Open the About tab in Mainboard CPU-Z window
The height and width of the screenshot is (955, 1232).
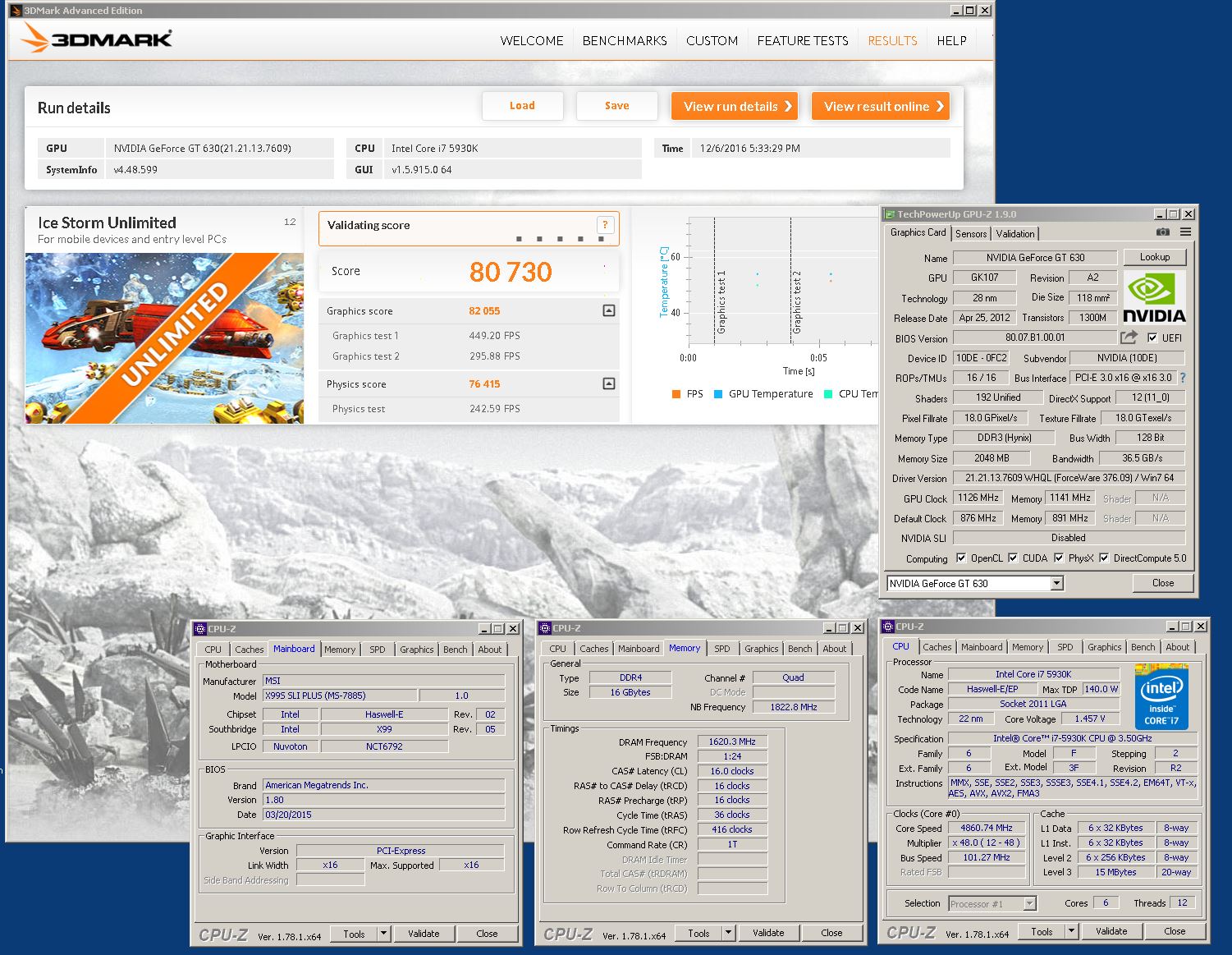coord(490,650)
